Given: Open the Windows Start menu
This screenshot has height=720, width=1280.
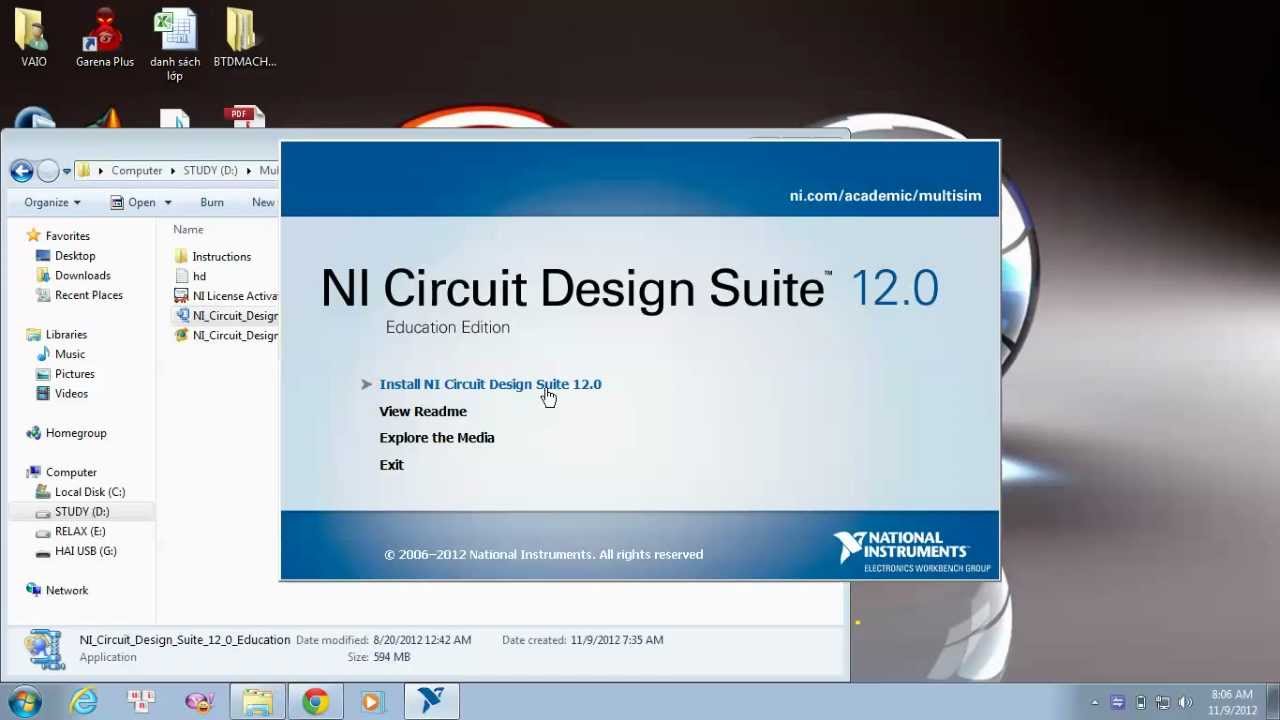Looking at the screenshot, I should click(24, 701).
